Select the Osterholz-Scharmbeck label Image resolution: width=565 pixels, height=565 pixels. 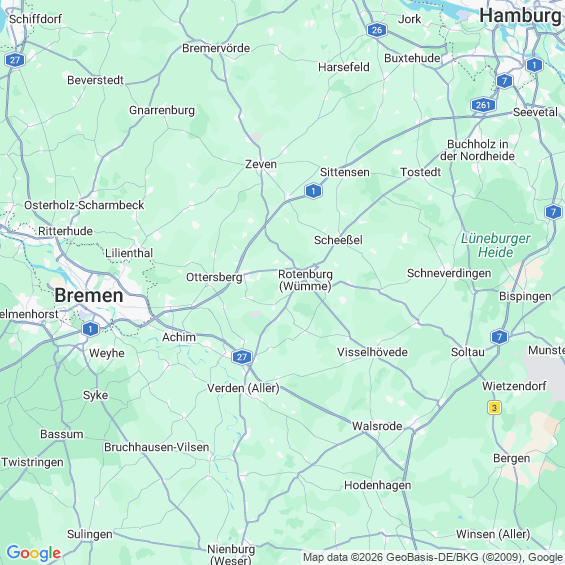(x=84, y=205)
